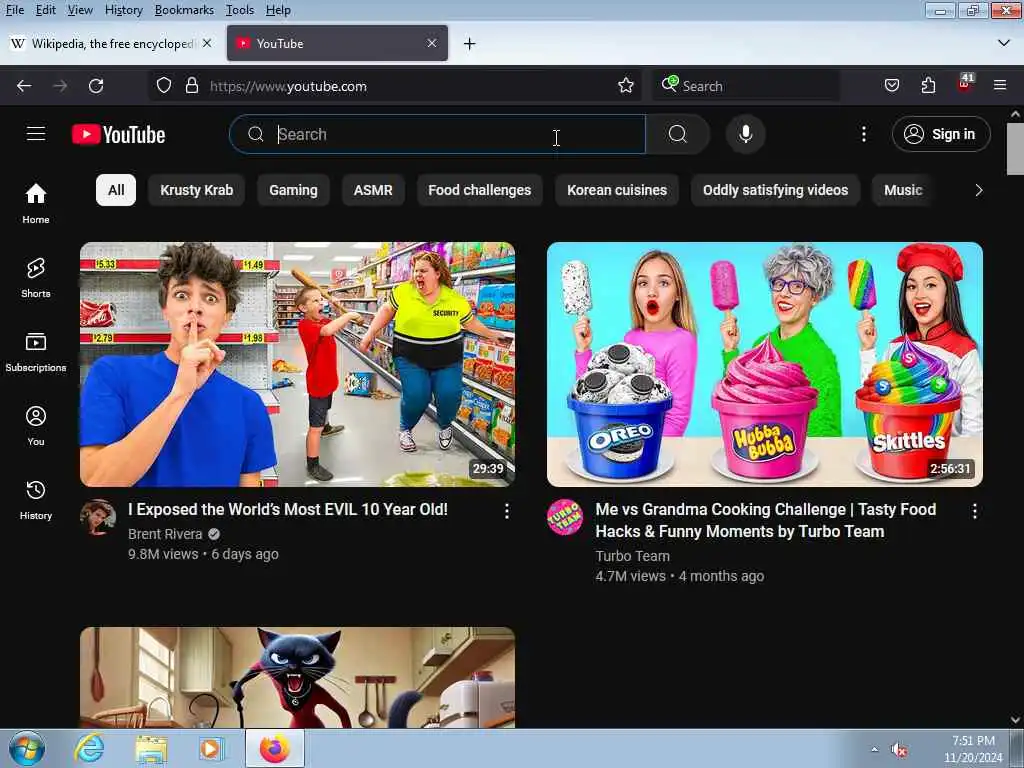Open options menu for Brent Rivera video
Screen dimensions: 1024x768
[507, 511]
